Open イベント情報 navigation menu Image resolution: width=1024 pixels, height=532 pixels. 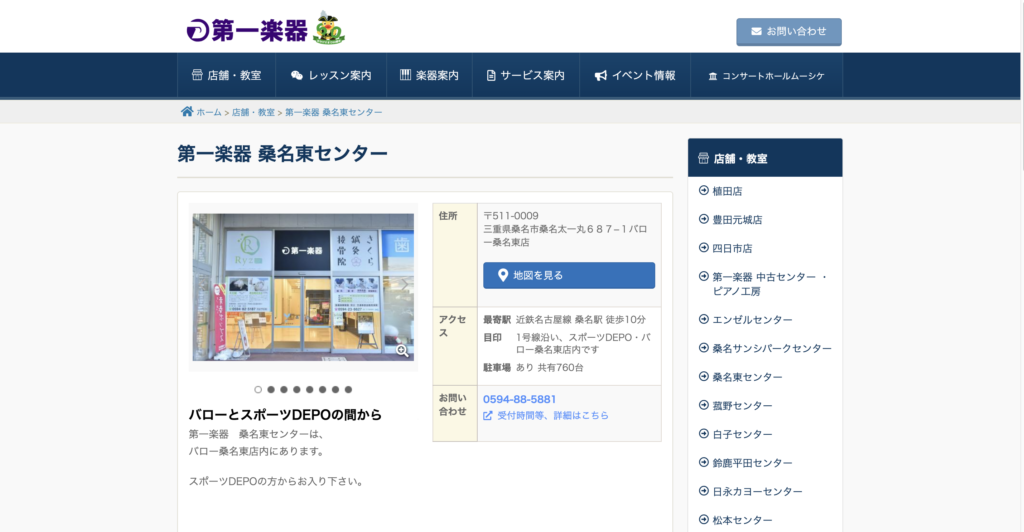tap(635, 76)
